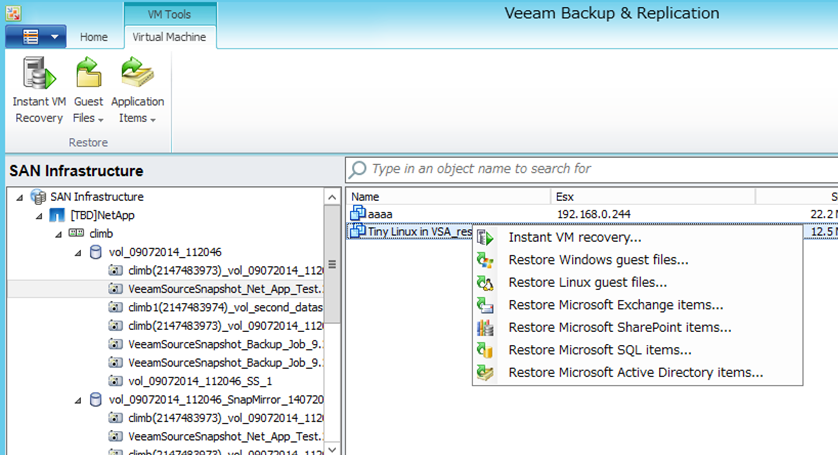Click the Active Directory items menu icon
The height and width of the screenshot is (455, 838).
(x=485, y=372)
